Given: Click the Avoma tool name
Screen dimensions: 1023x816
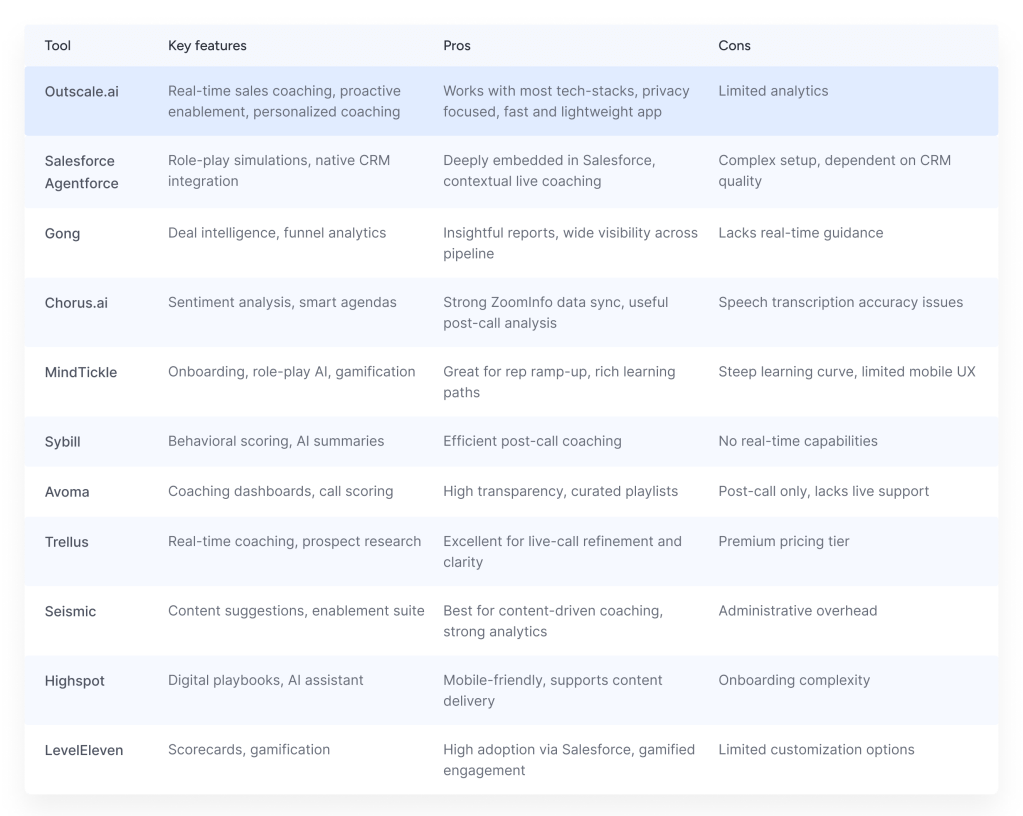Looking at the screenshot, I should (68, 492).
